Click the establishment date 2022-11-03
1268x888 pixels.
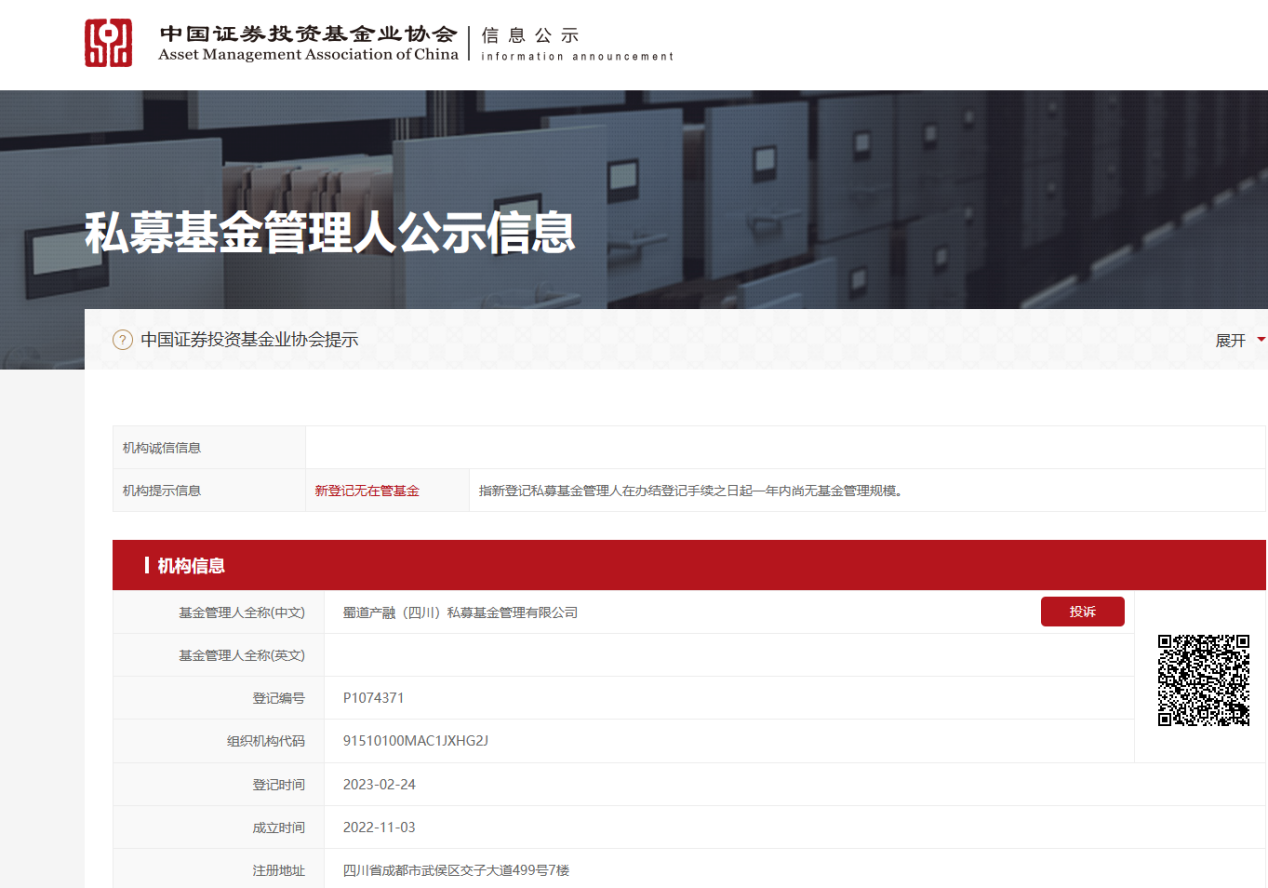(x=379, y=828)
